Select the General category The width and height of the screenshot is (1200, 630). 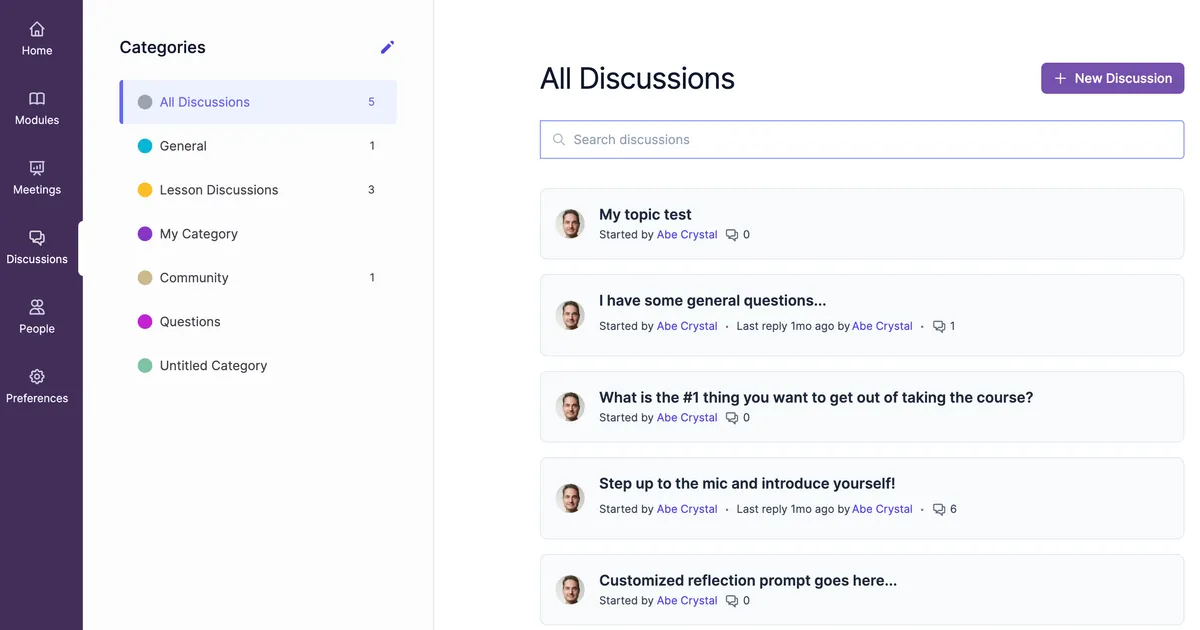182,145
